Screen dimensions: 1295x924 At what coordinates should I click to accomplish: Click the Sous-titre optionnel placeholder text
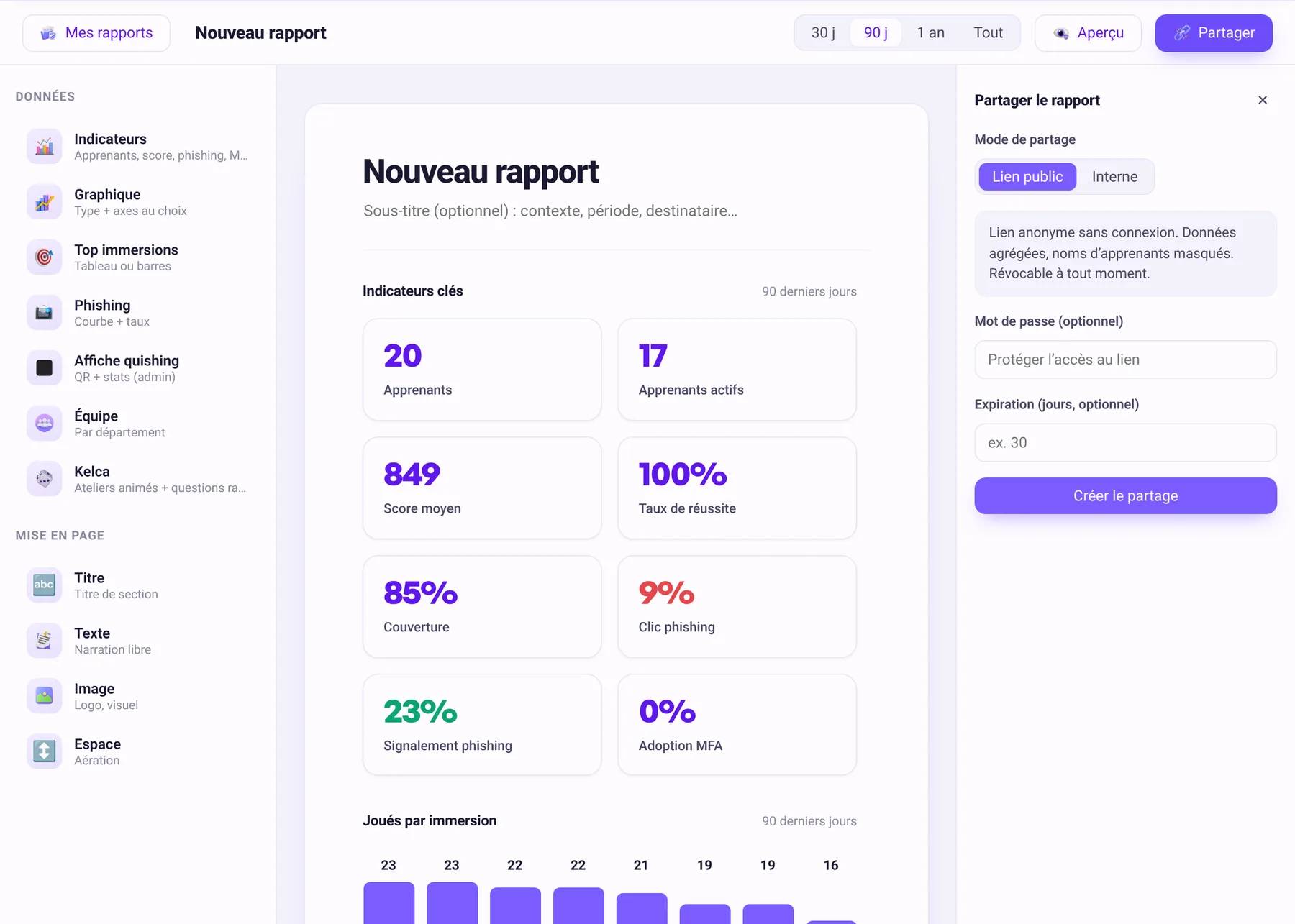[550, 211]
